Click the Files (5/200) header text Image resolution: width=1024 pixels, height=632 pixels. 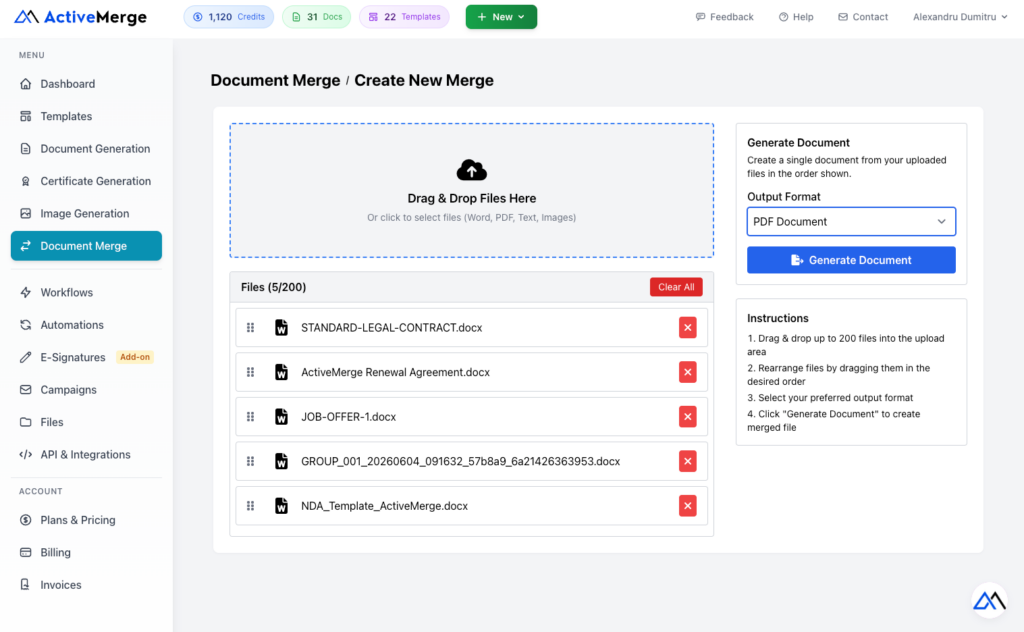pos(273,287)
